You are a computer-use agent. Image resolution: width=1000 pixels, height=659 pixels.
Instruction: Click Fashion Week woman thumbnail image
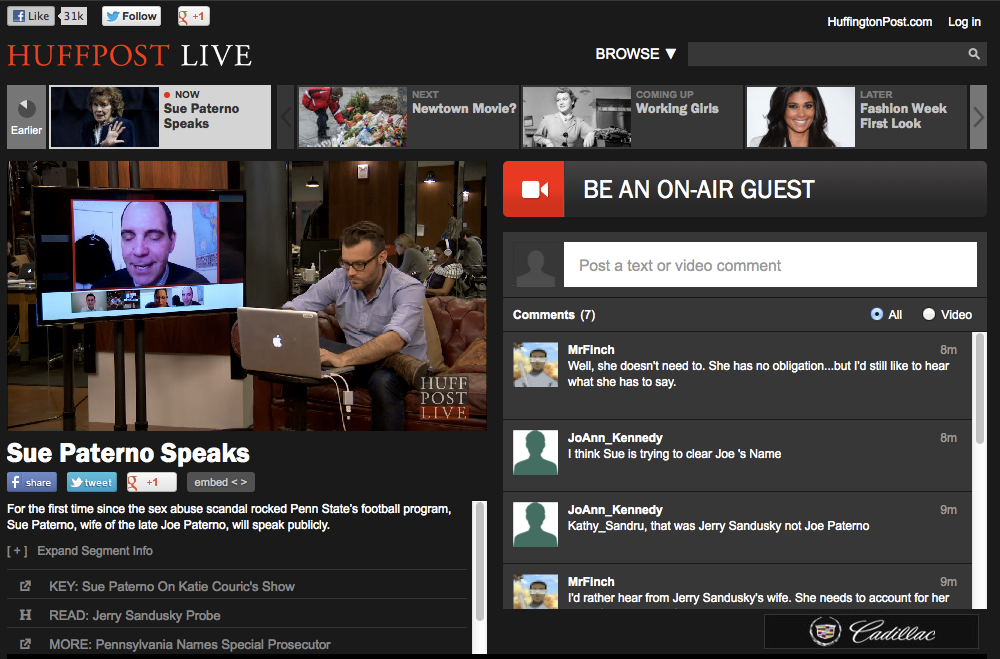tap(801, 117)
